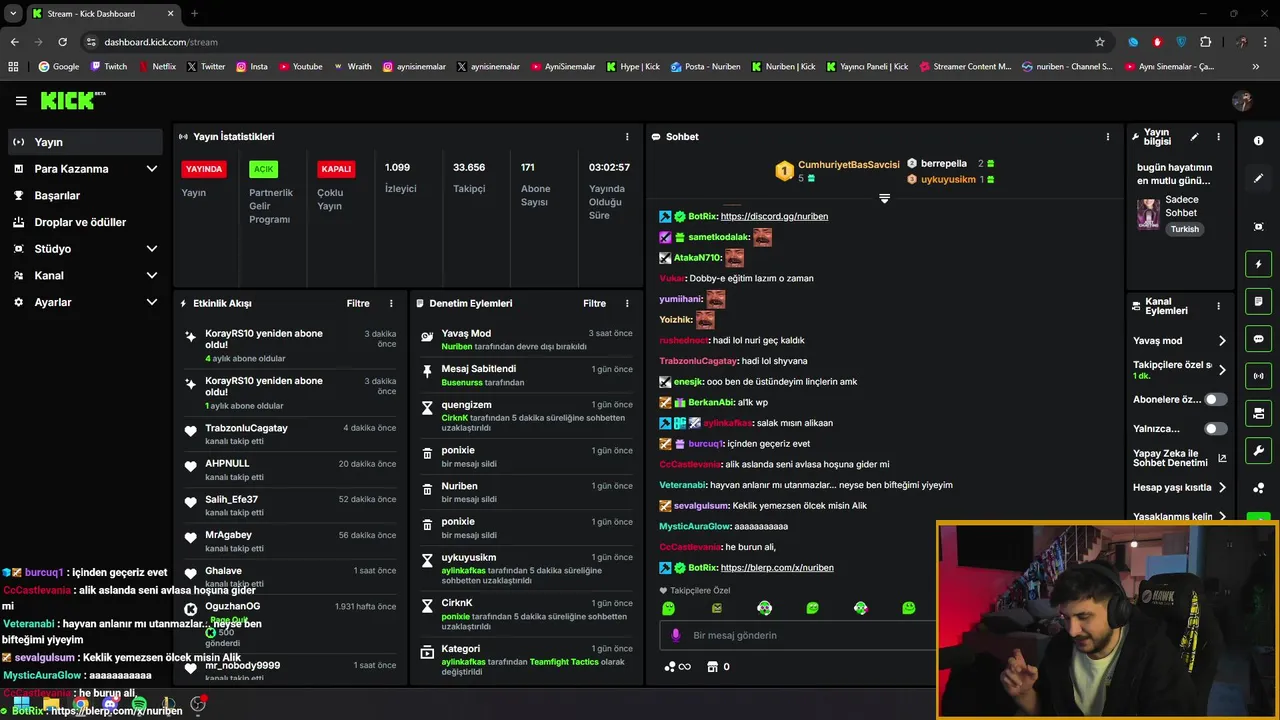Bookmark this page with the star icon
The image size is (1280, 720).
tap(1100, 42)
